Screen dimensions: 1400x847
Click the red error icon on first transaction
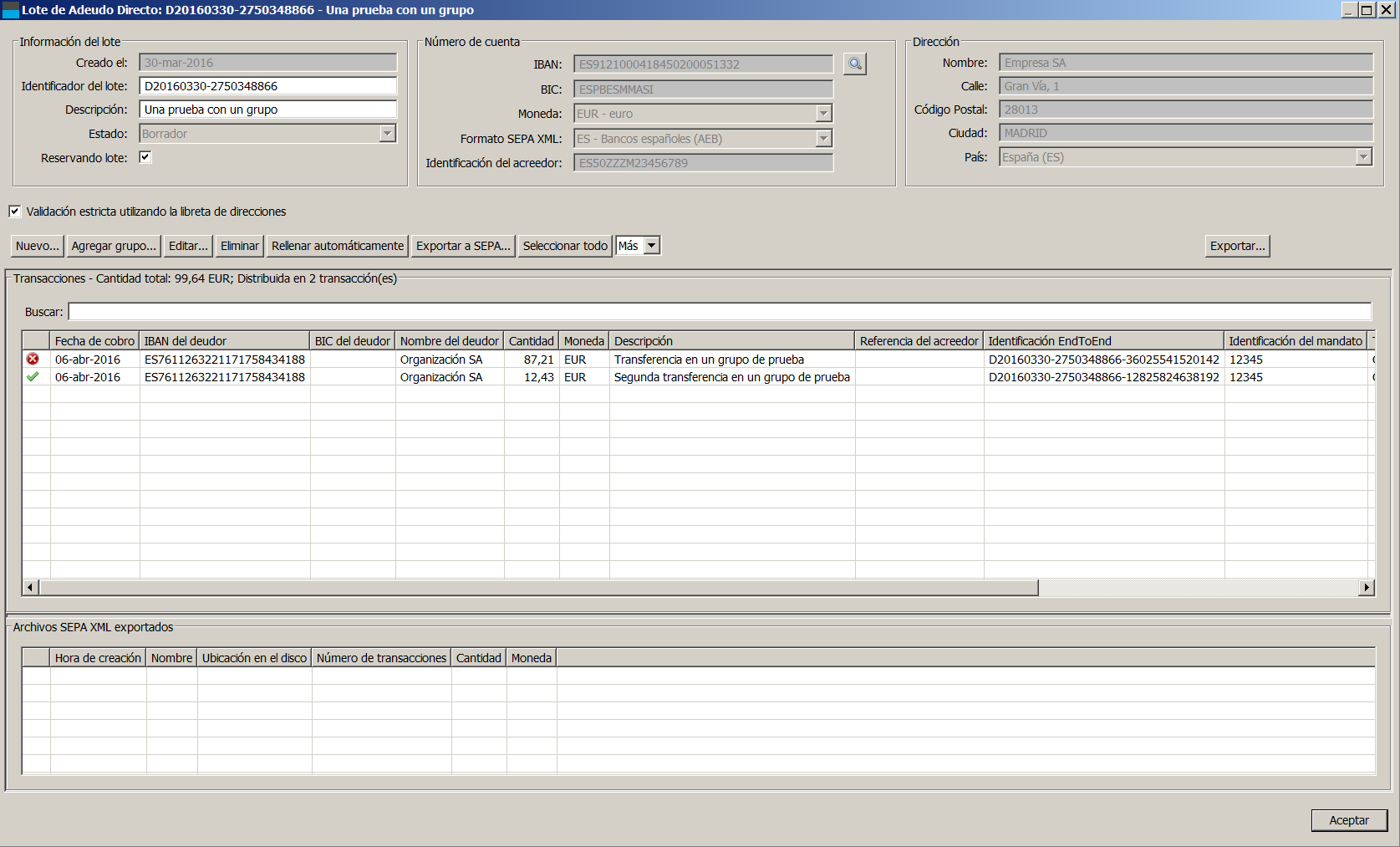click(x=33, y=359)
